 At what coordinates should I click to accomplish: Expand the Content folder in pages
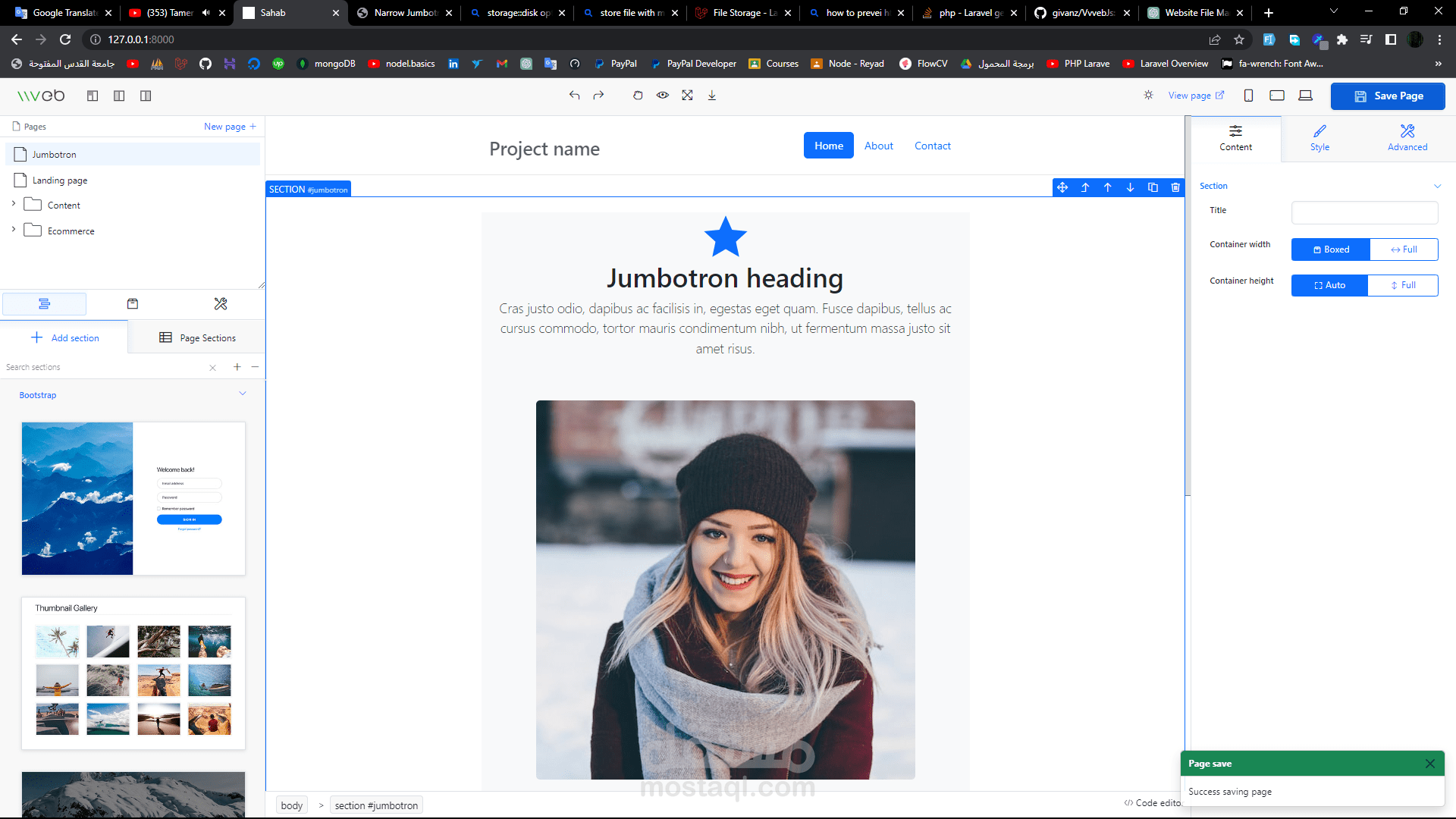14,204
